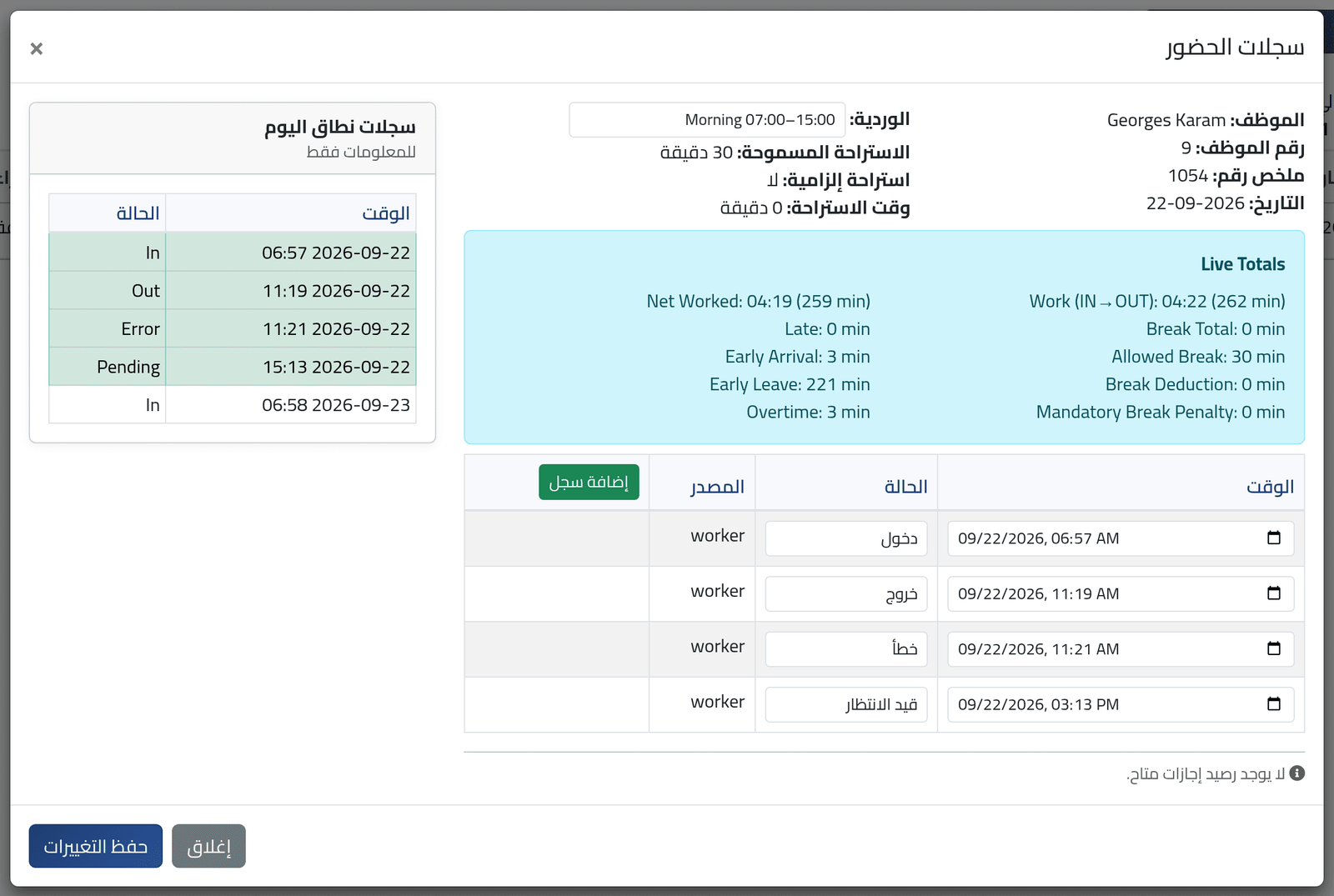Open calendar picker for 11:19 AM record
The height and width of the screenshot is (896, 1334).
(1273, 593)
